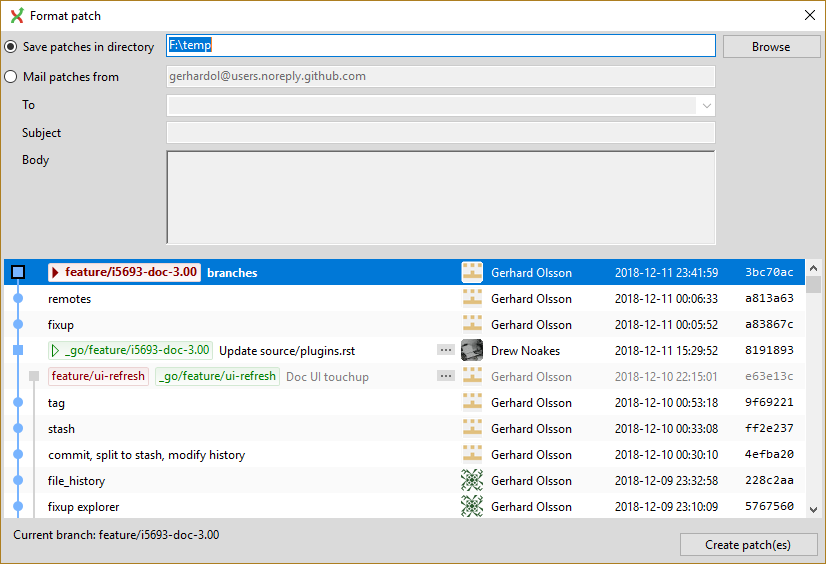The width and height of the screenshot is (826, 564).
Task: Click commit hash 8191893
Action: (769, 350)
